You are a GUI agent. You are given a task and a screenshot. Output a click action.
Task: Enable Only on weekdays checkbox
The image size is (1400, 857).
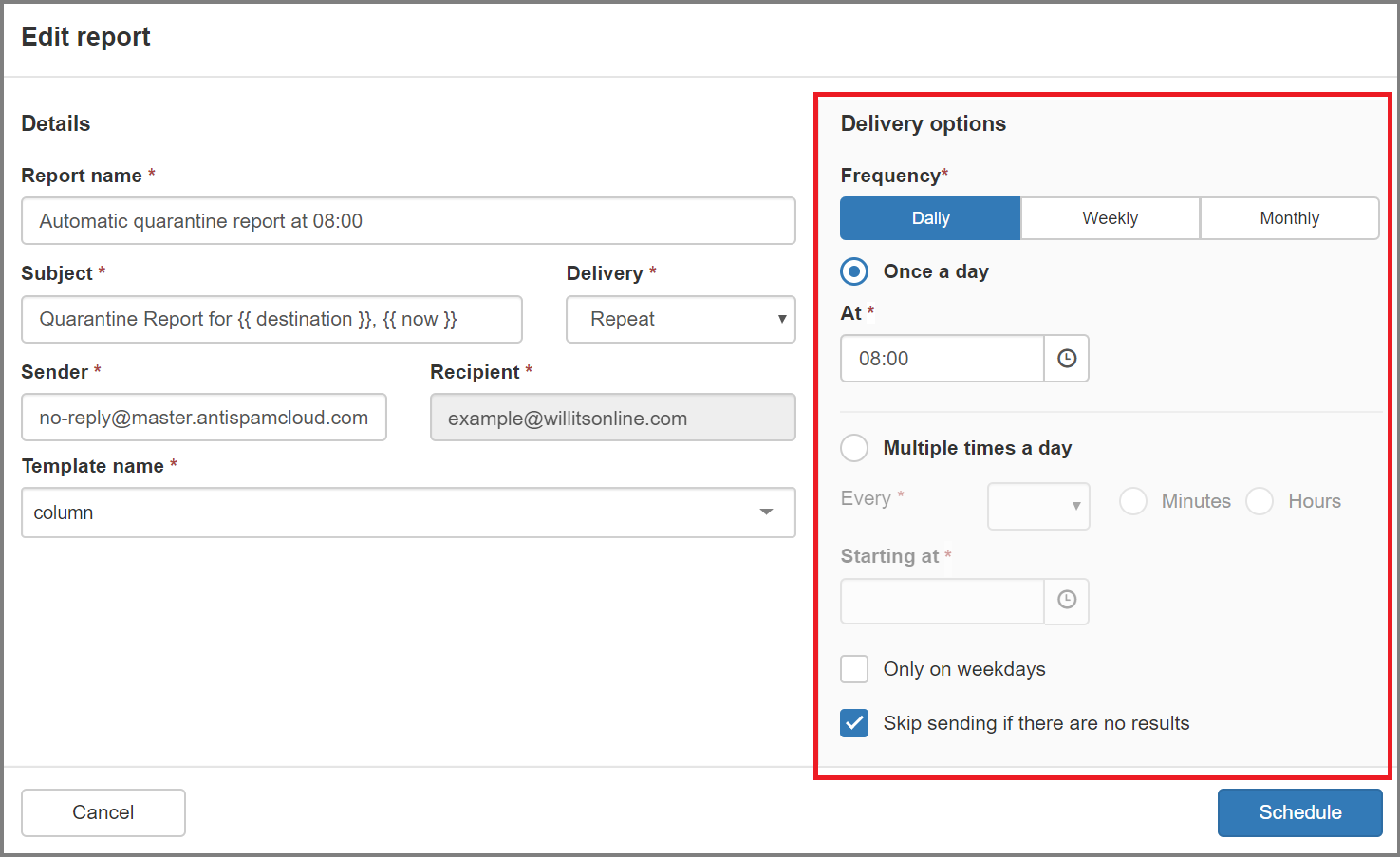click(854, 669)
